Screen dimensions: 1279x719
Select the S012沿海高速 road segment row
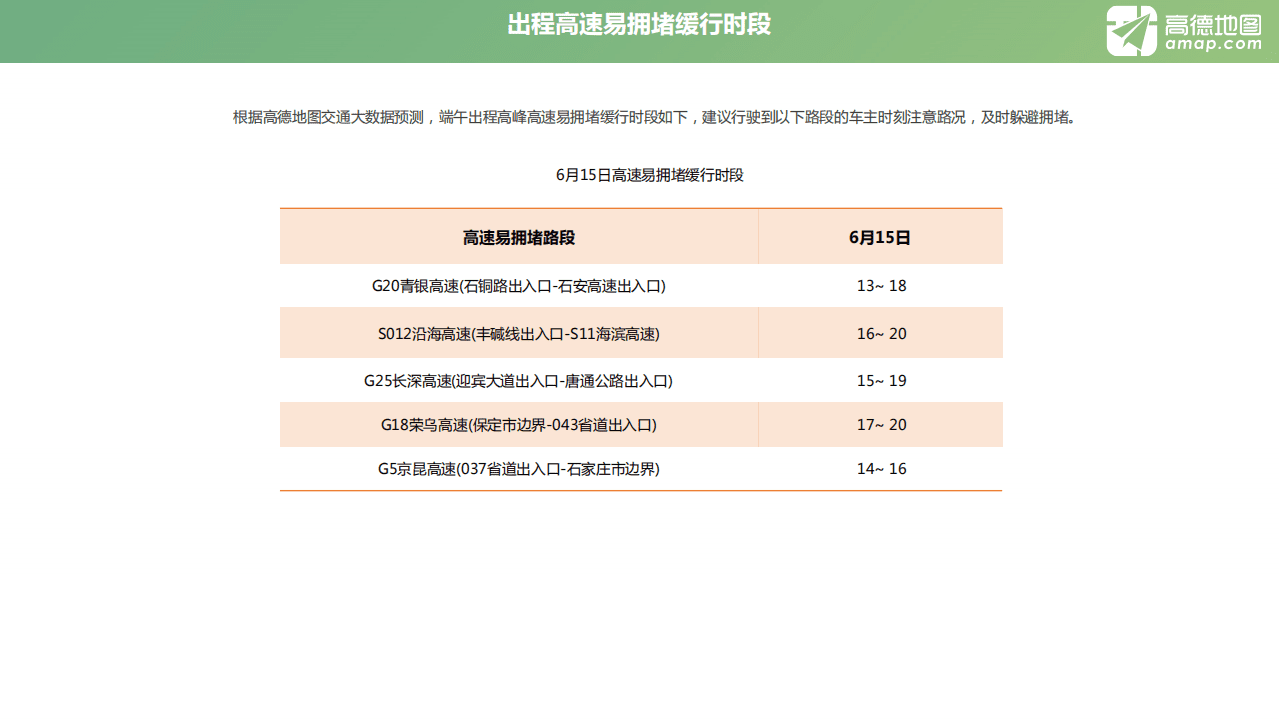click(519, 332)
